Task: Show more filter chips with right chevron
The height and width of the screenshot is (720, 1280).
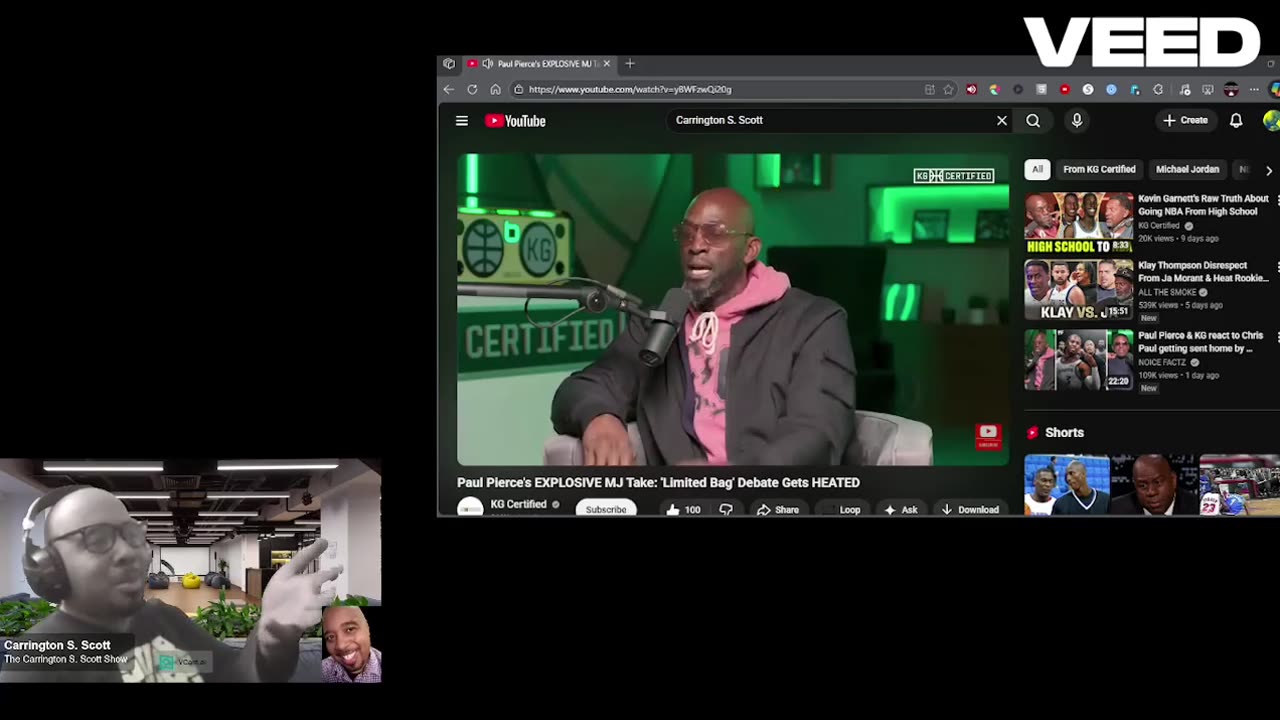Action: [x=1269, y=170]
